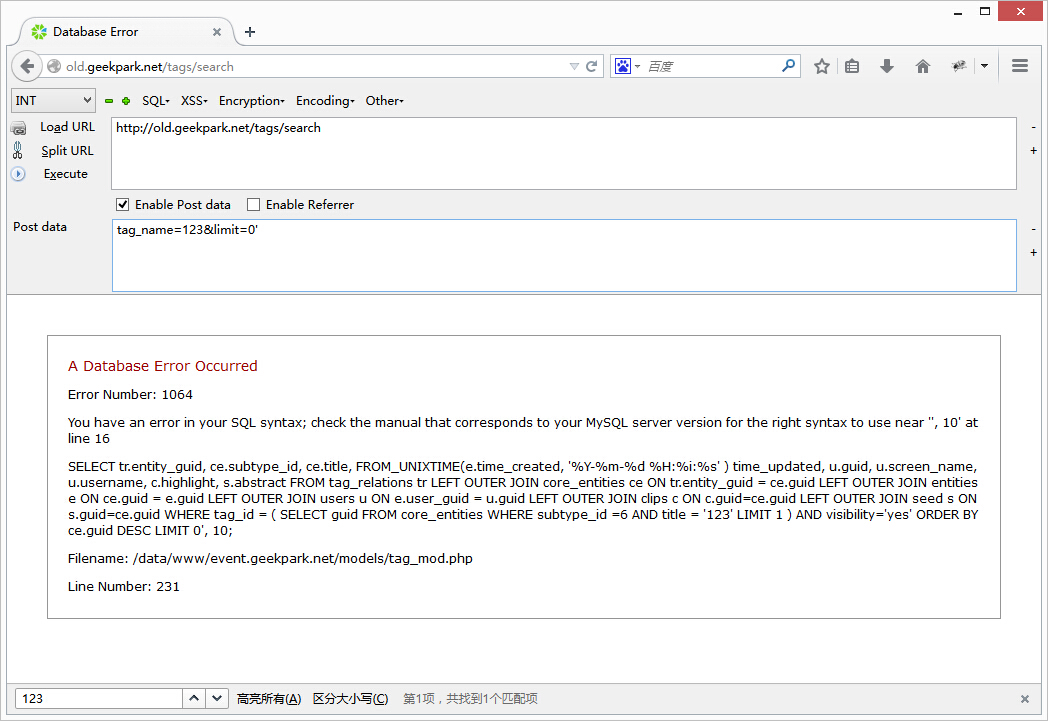
Task: Click Split URL button
Action: 68,151
